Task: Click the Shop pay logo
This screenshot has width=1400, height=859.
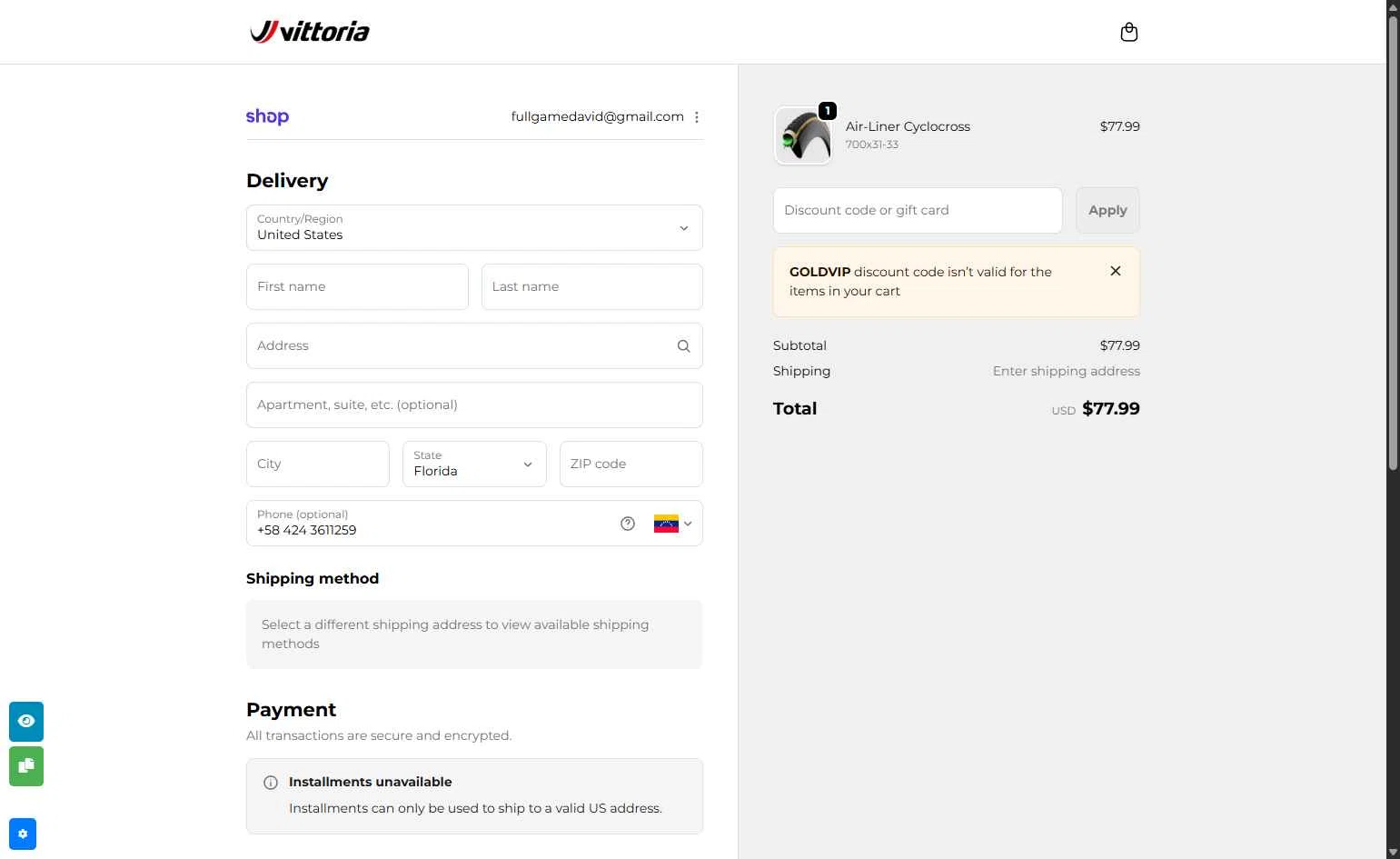Action: [267, 116]
